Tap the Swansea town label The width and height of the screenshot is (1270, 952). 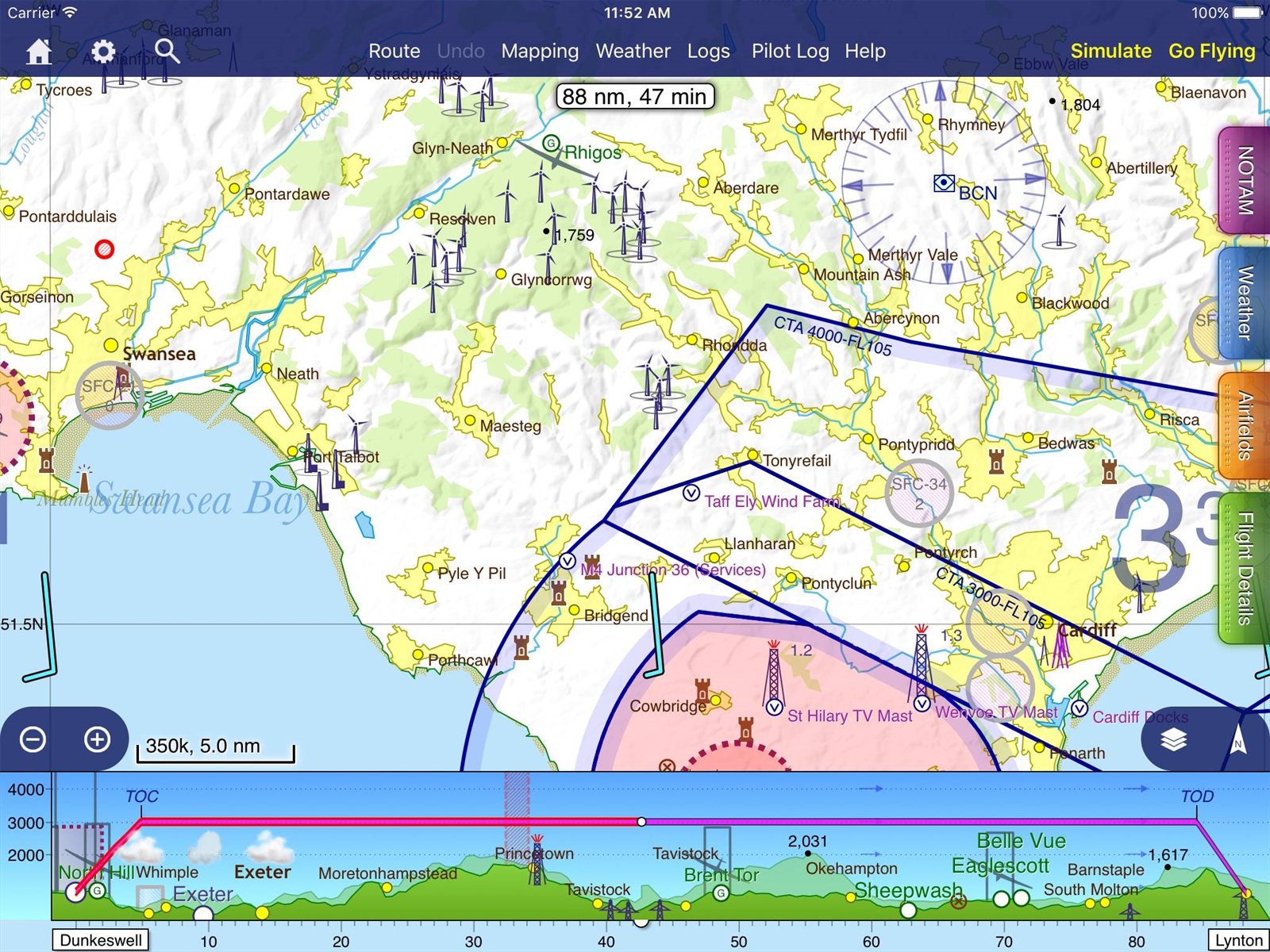click(x=159, y=354)
